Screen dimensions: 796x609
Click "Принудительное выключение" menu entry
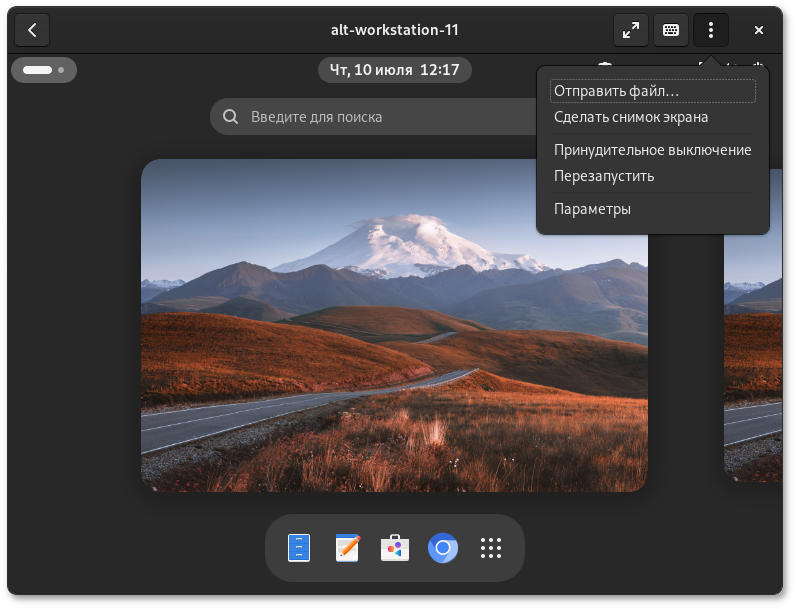(652, 150)
